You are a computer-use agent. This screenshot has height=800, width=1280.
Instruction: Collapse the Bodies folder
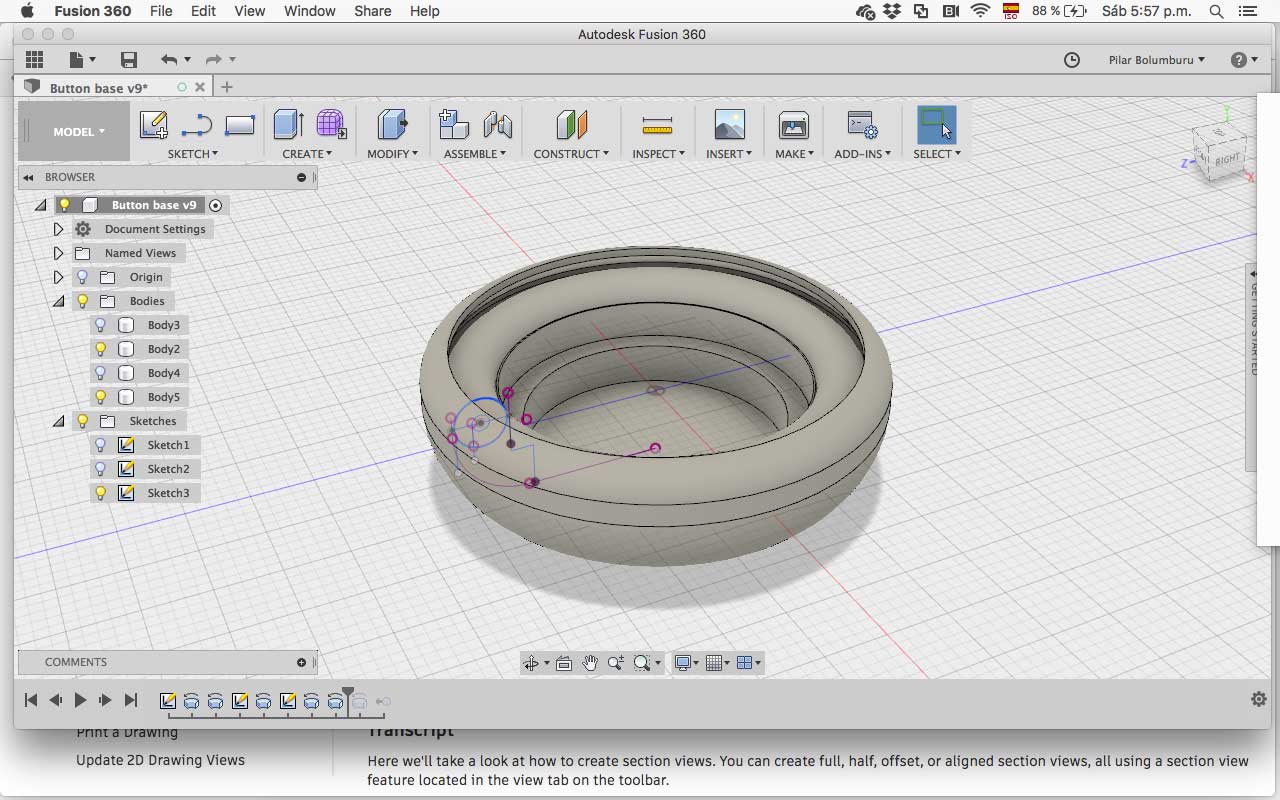(x=58, y=301)
